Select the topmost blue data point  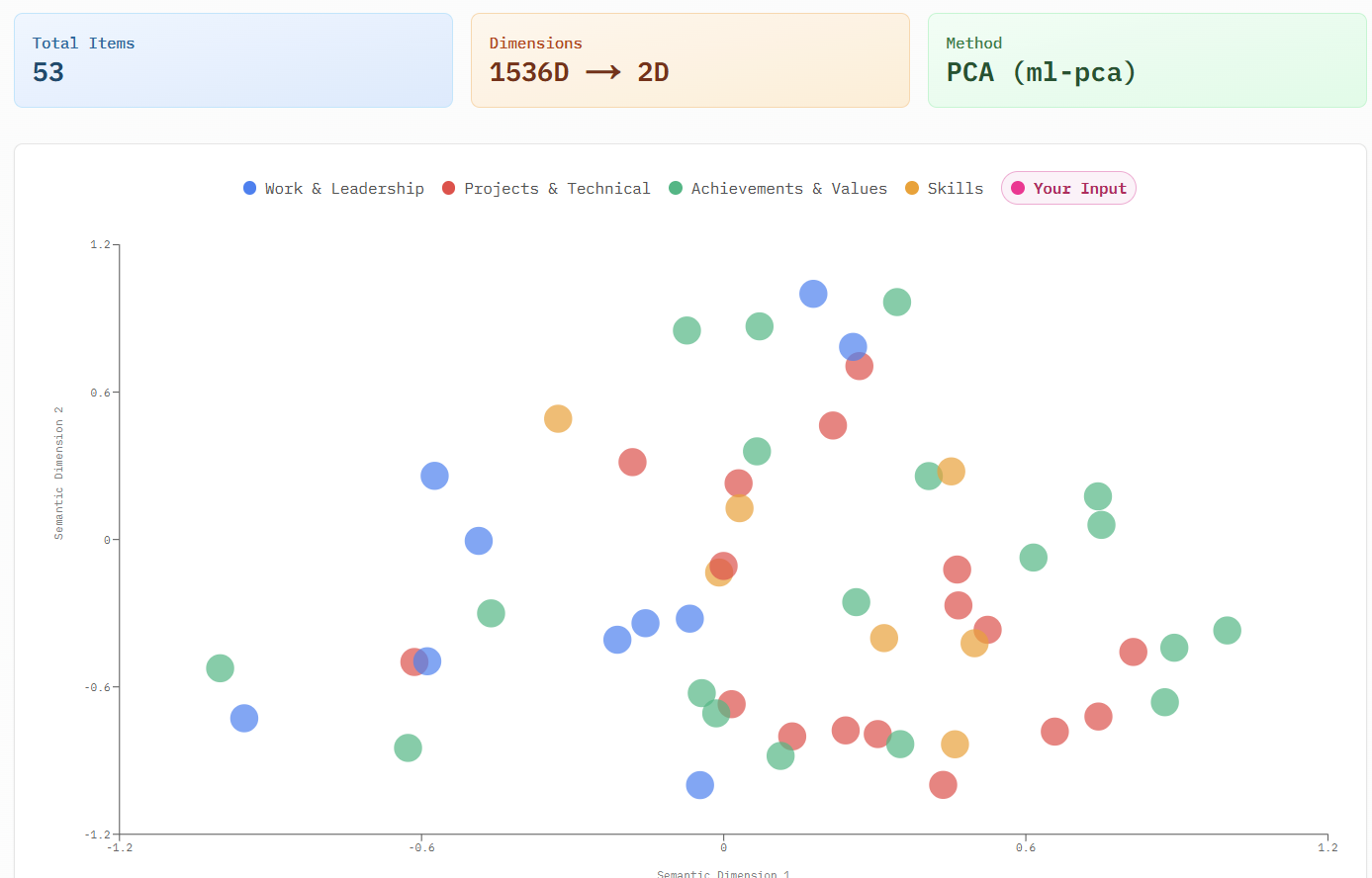(x=813, y=294)
